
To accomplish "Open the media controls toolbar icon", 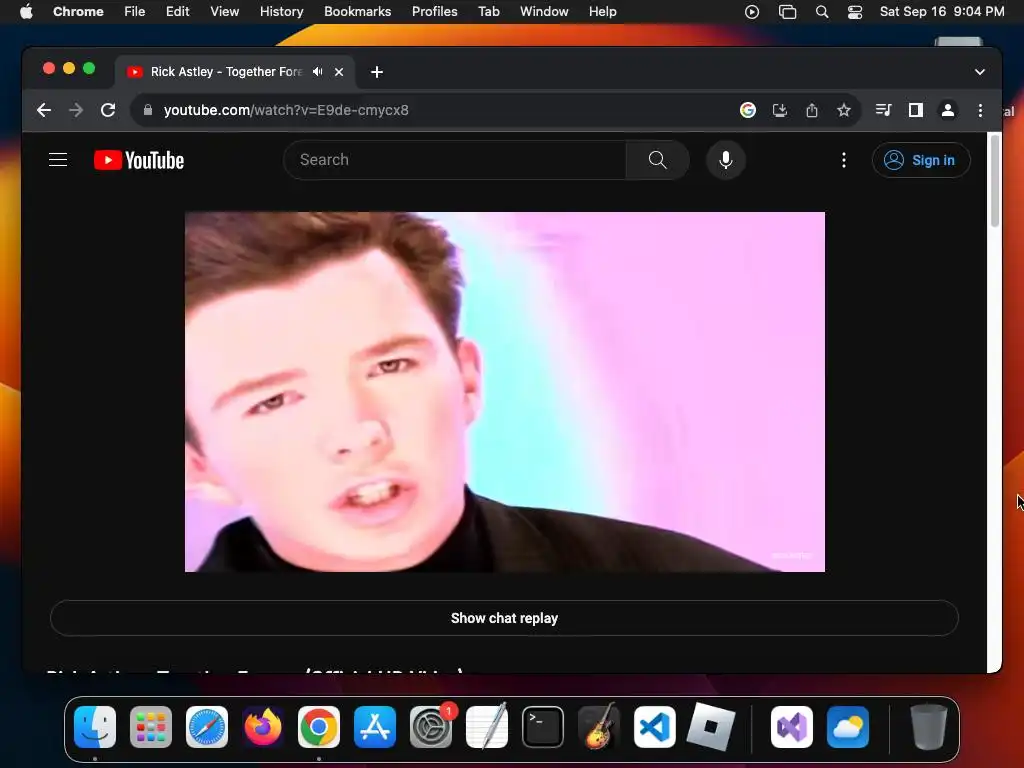I will [884, 110].
